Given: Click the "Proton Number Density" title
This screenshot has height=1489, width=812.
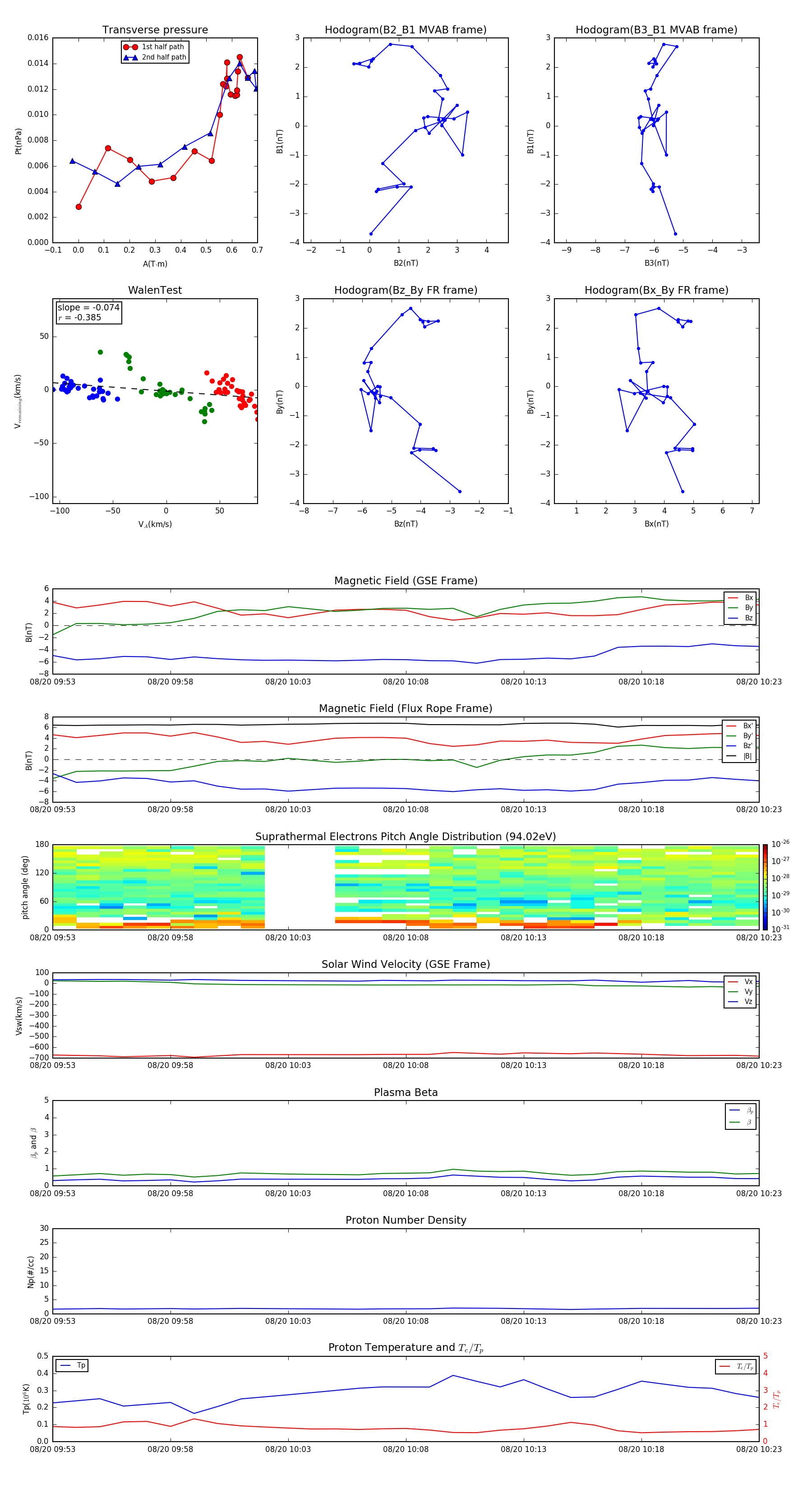Looking at the screenshot, I should point(406,1220).
